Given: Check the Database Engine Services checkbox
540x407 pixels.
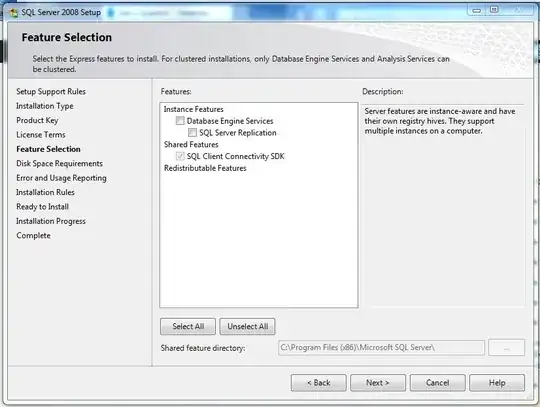Looking at the screenshot, I should 180,121.
